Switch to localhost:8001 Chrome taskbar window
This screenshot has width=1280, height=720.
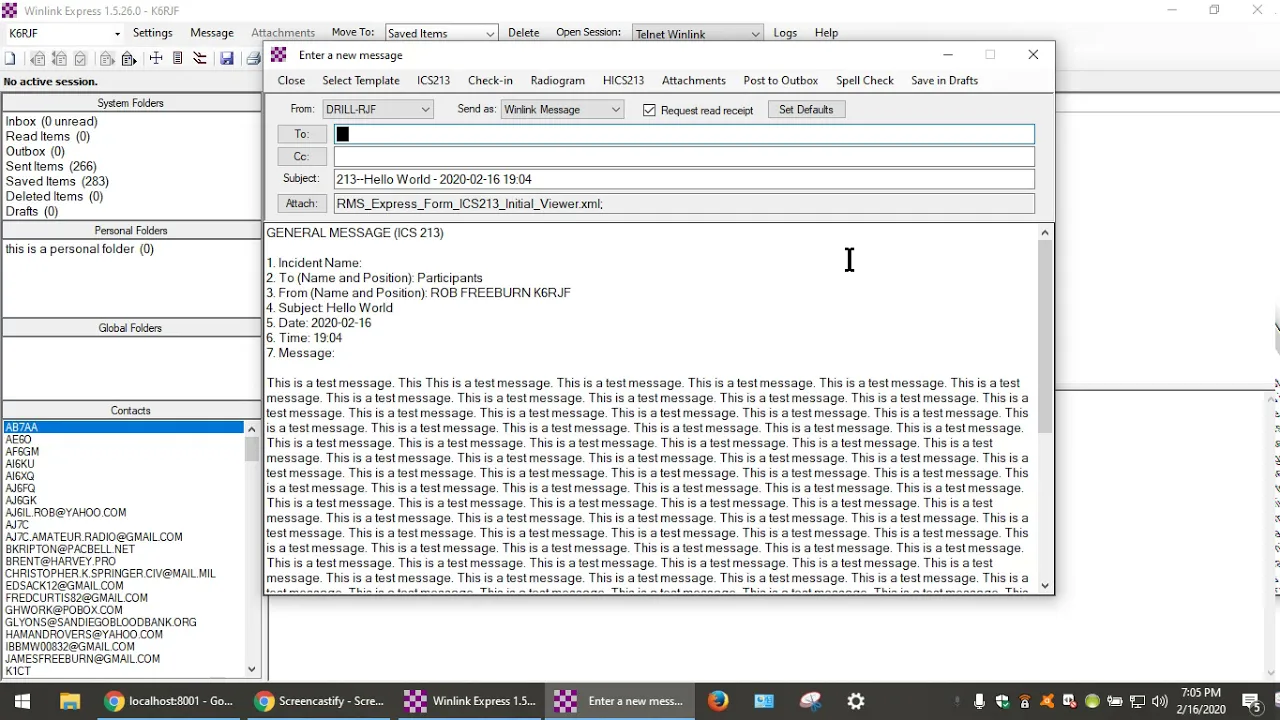pos(169,701)
